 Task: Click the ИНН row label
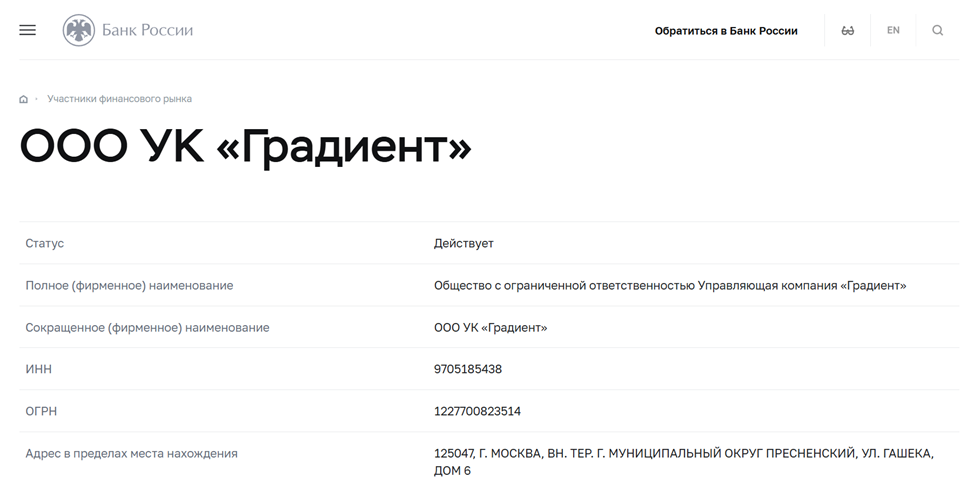tap(39, 369)
